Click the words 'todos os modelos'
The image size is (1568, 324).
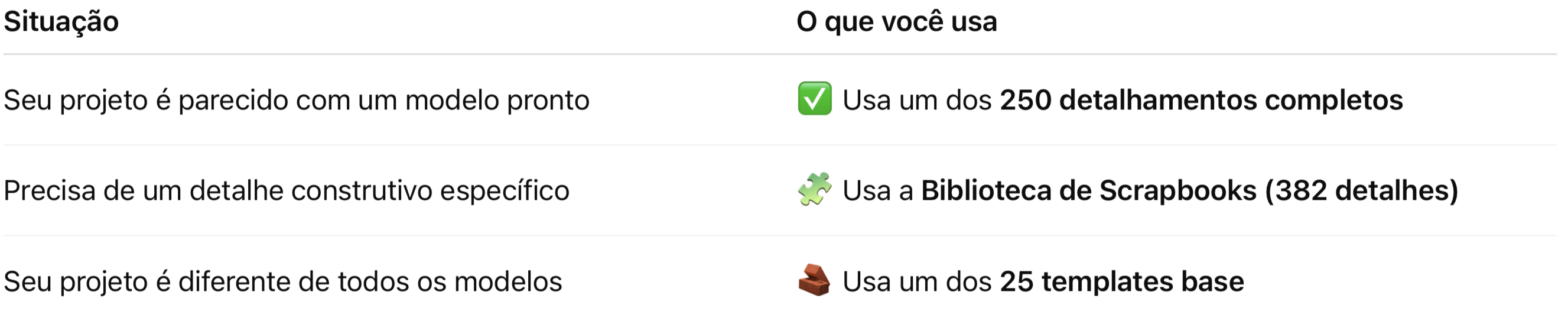[450, 281]
